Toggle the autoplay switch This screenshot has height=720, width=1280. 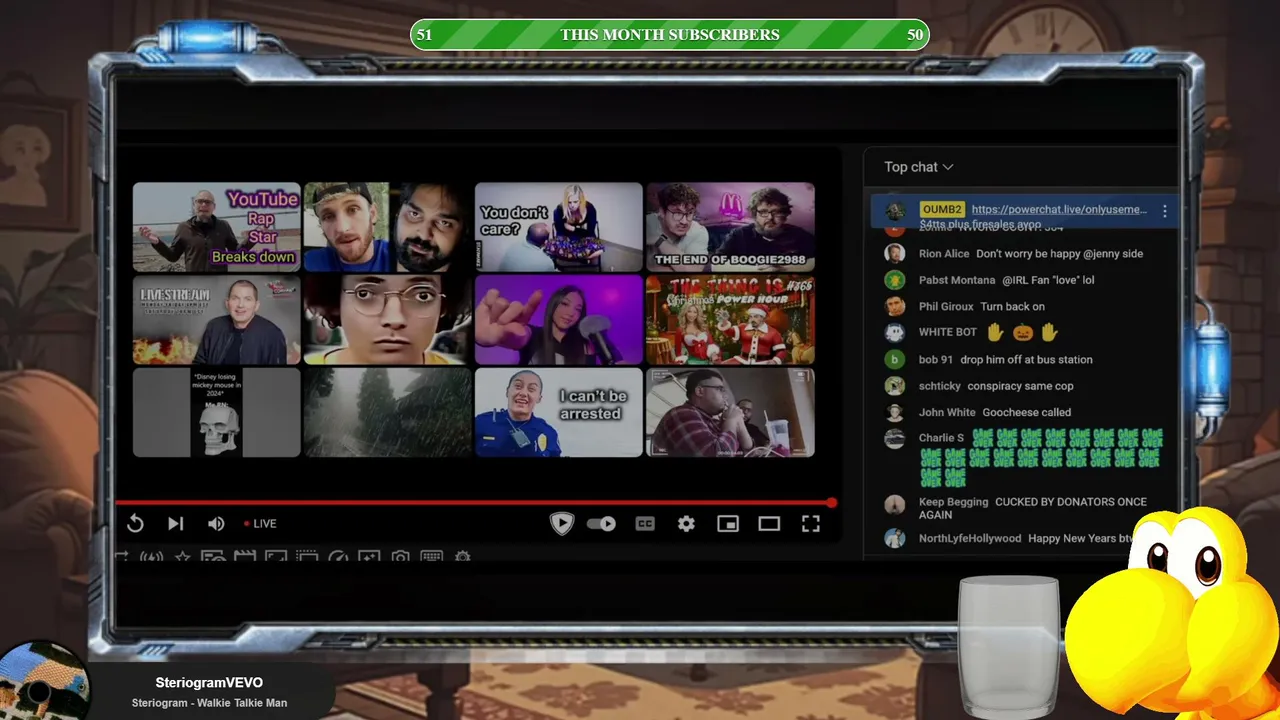[x=601, y=523]
